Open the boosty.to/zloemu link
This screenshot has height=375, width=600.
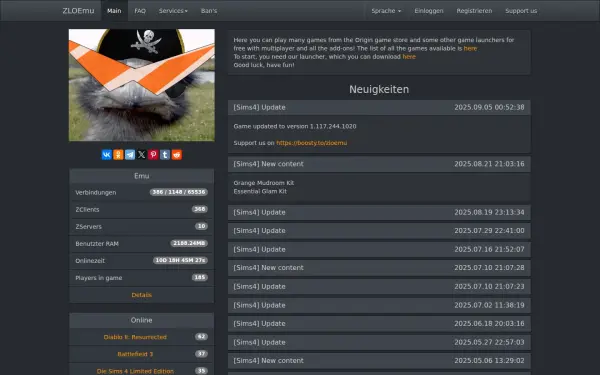311,143
